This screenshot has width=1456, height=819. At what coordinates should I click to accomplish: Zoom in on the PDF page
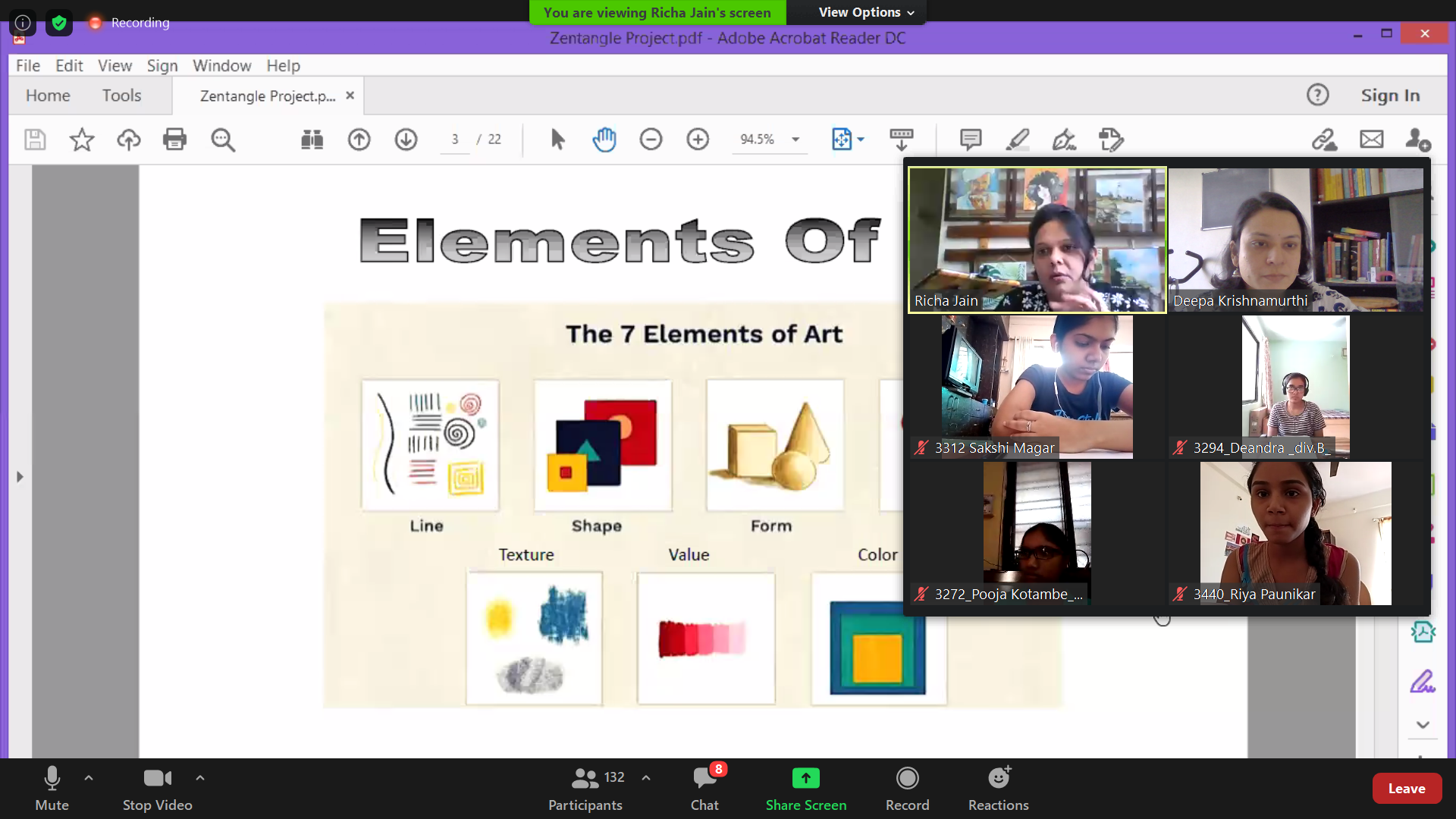[x=697, y=140]
